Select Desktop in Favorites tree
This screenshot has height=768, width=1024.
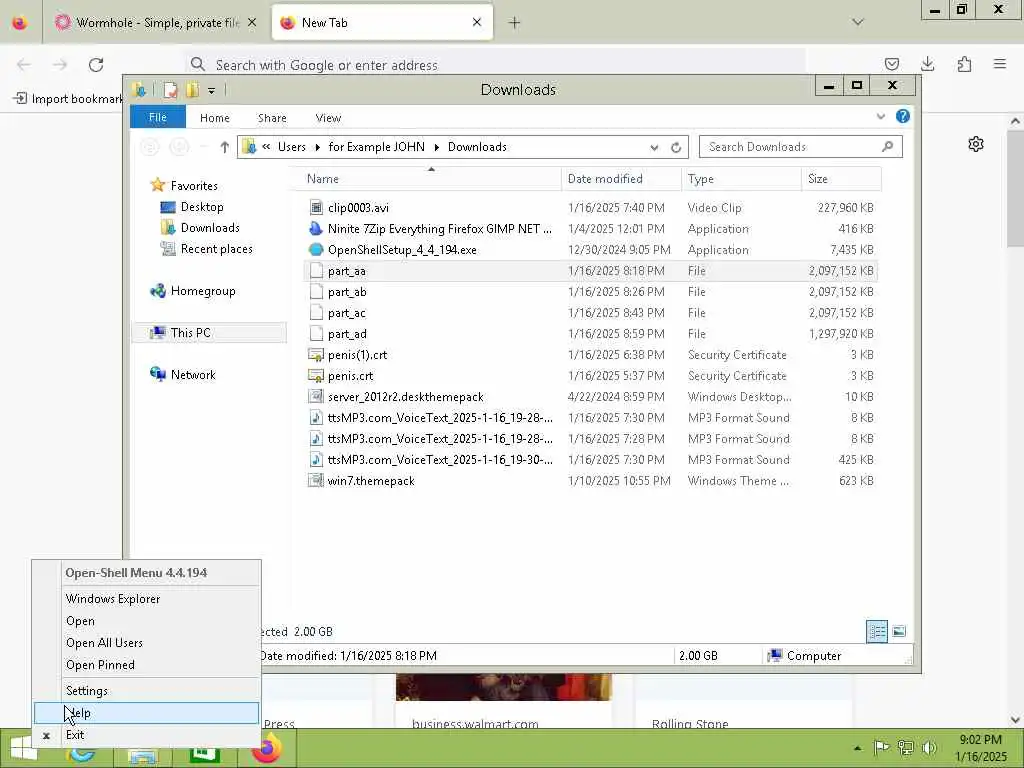(202, 207)
